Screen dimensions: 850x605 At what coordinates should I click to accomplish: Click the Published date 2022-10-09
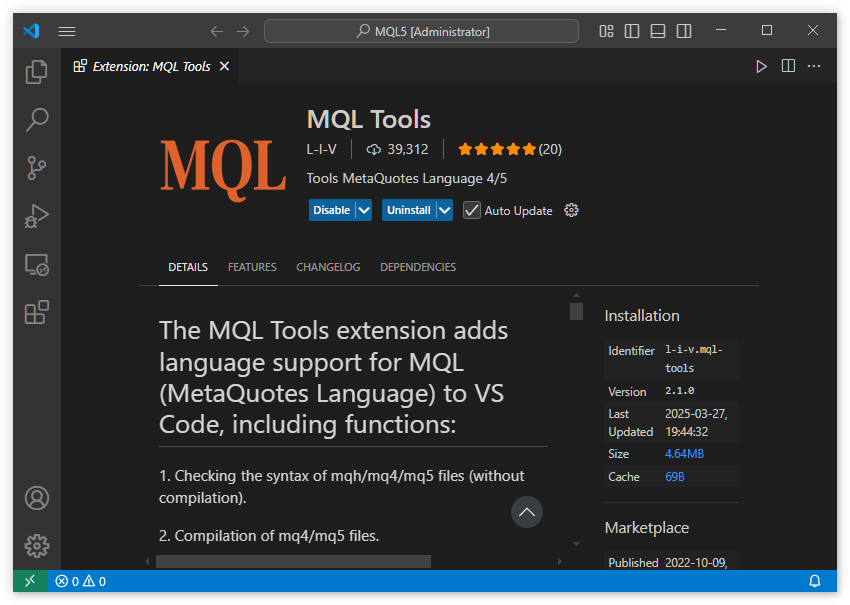(696, 563)
